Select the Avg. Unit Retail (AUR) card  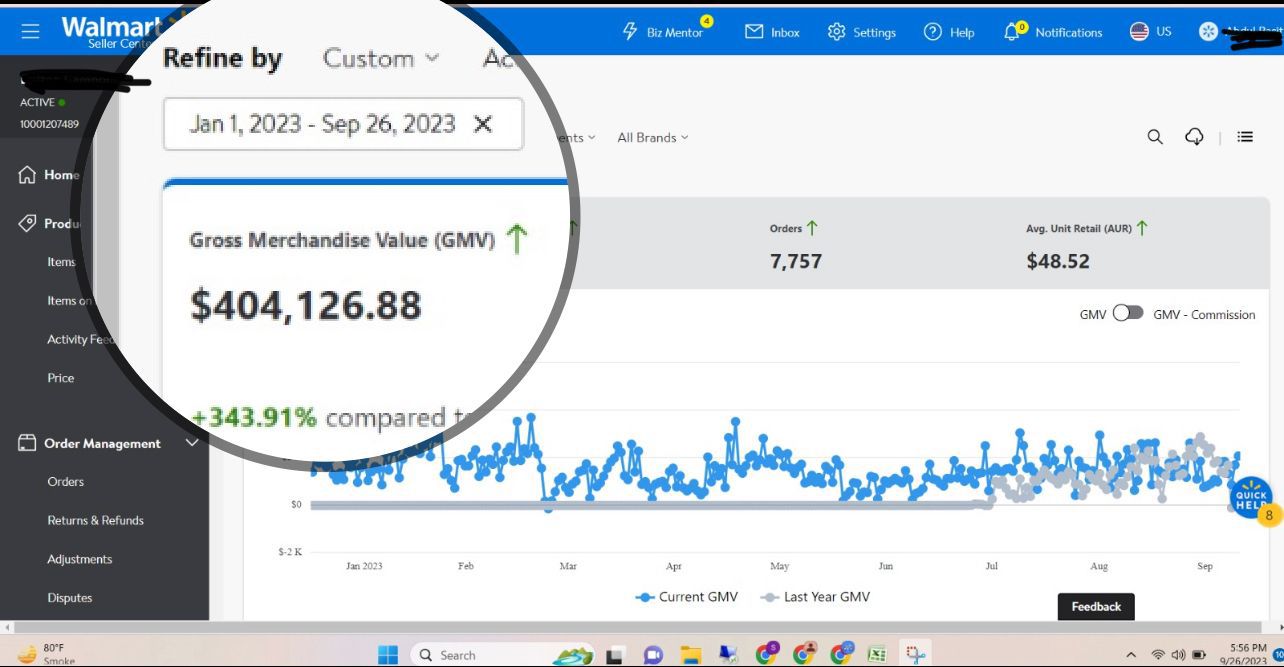[1087, 246]
